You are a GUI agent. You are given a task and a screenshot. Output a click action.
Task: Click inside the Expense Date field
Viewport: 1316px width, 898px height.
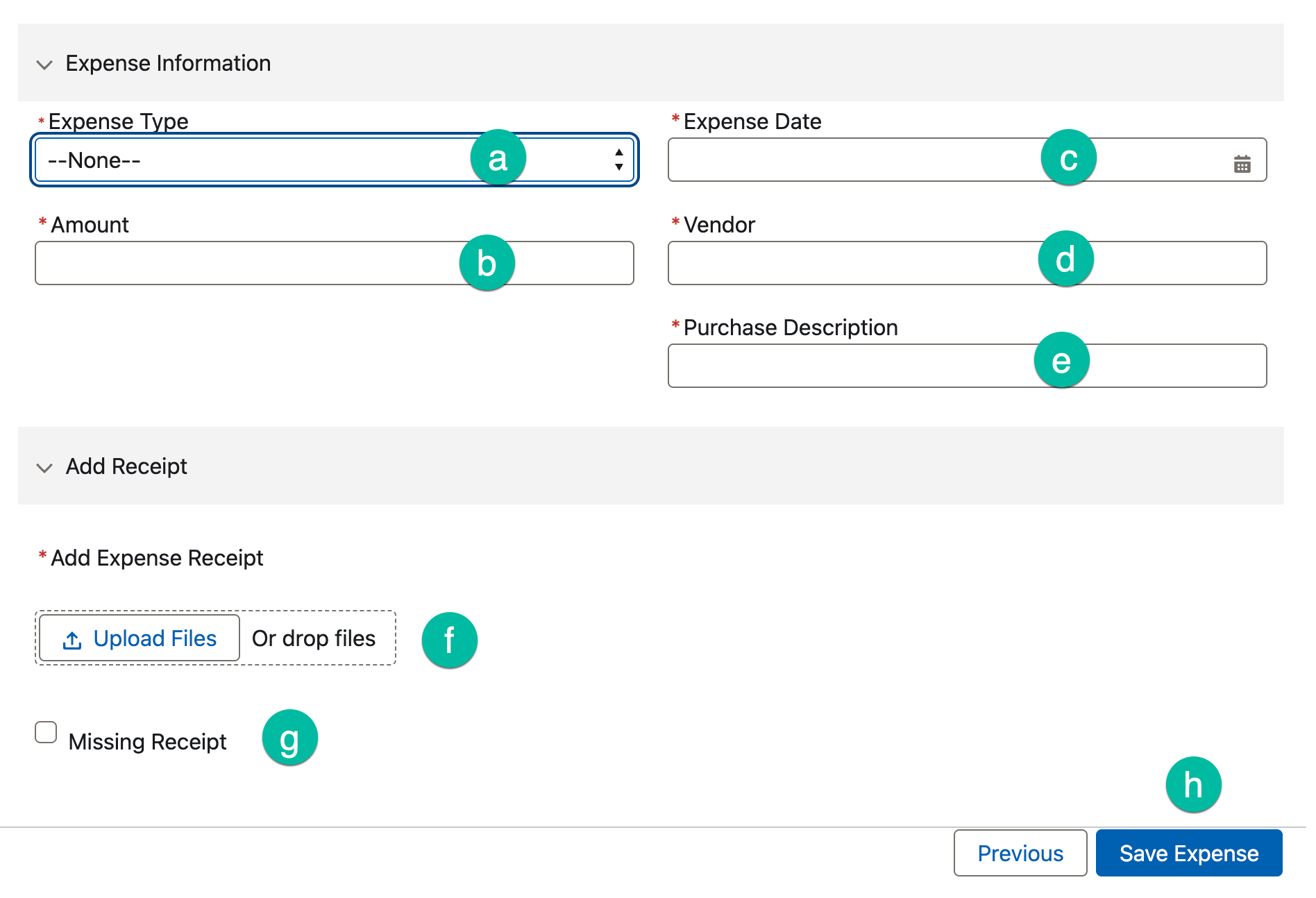[x=847, y=160]
